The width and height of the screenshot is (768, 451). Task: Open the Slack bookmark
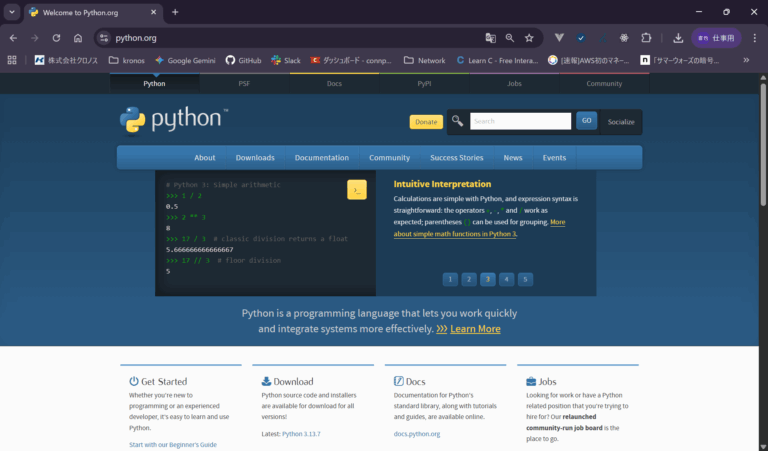coord(286,60)
